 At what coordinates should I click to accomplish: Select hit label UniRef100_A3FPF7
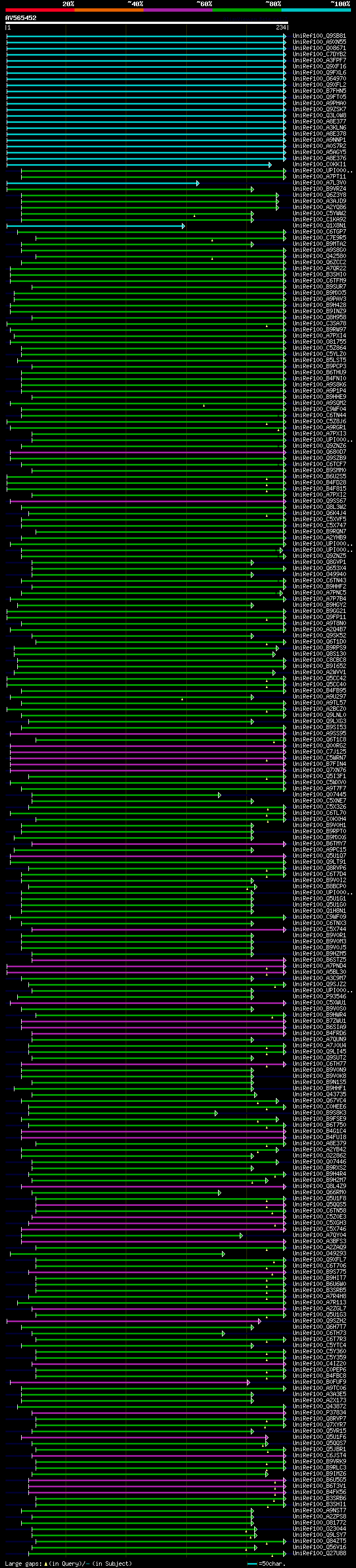[319, 60]
